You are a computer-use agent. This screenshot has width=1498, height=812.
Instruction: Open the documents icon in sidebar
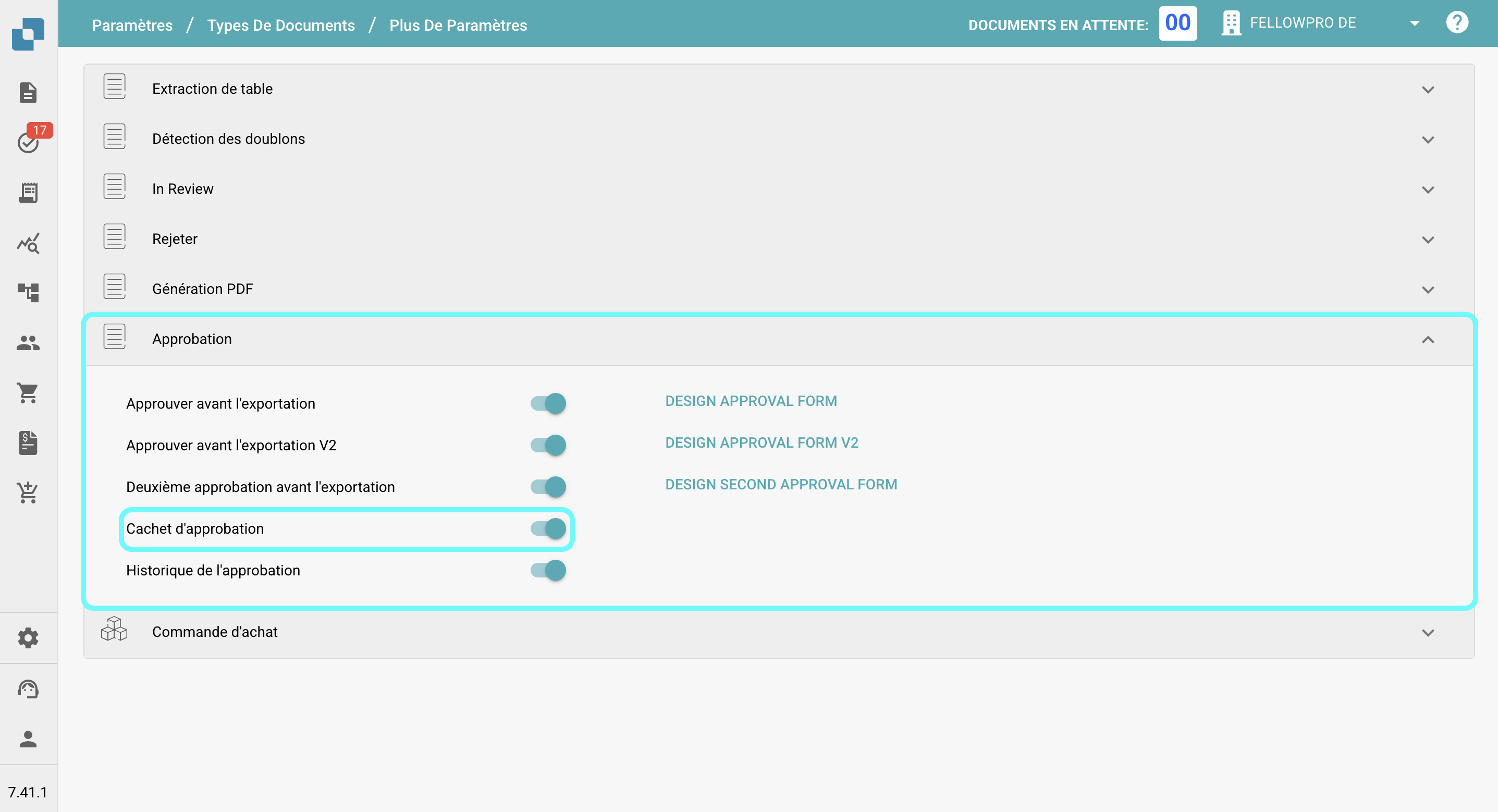click(28, 92)
